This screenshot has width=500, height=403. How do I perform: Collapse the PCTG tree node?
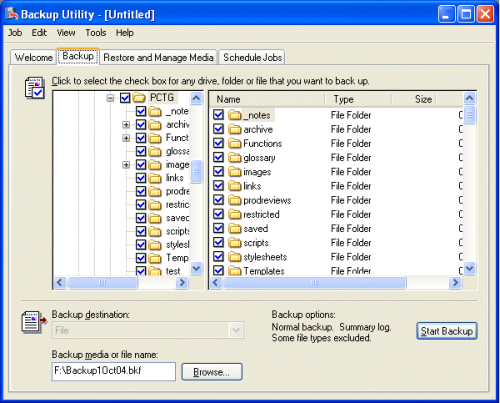pyautogui.click(x=110, y=98)
